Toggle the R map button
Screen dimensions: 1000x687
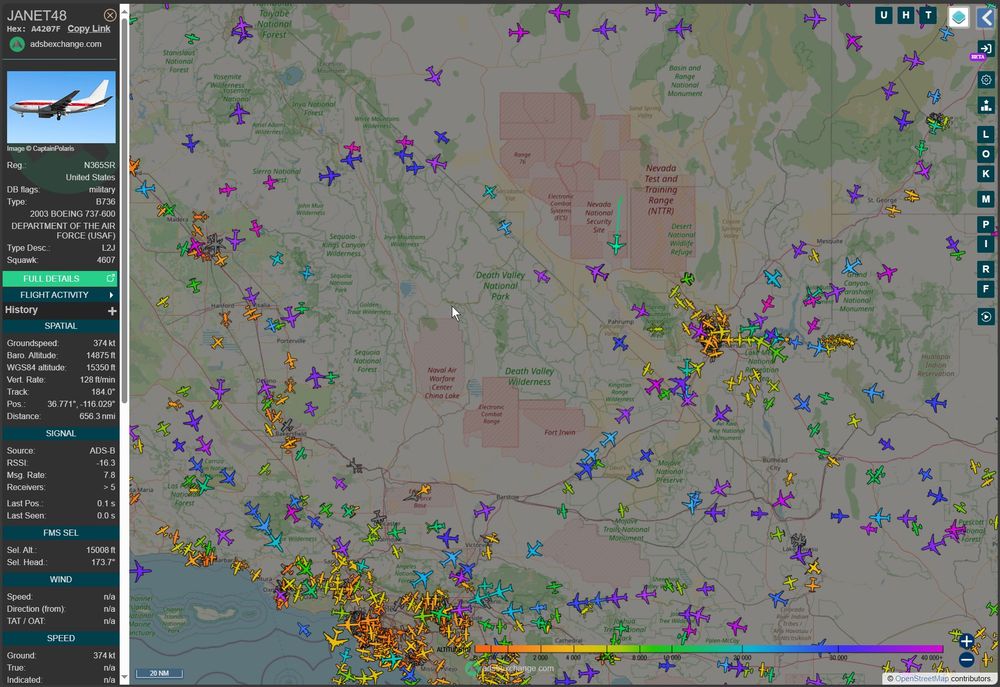(986, 269)
